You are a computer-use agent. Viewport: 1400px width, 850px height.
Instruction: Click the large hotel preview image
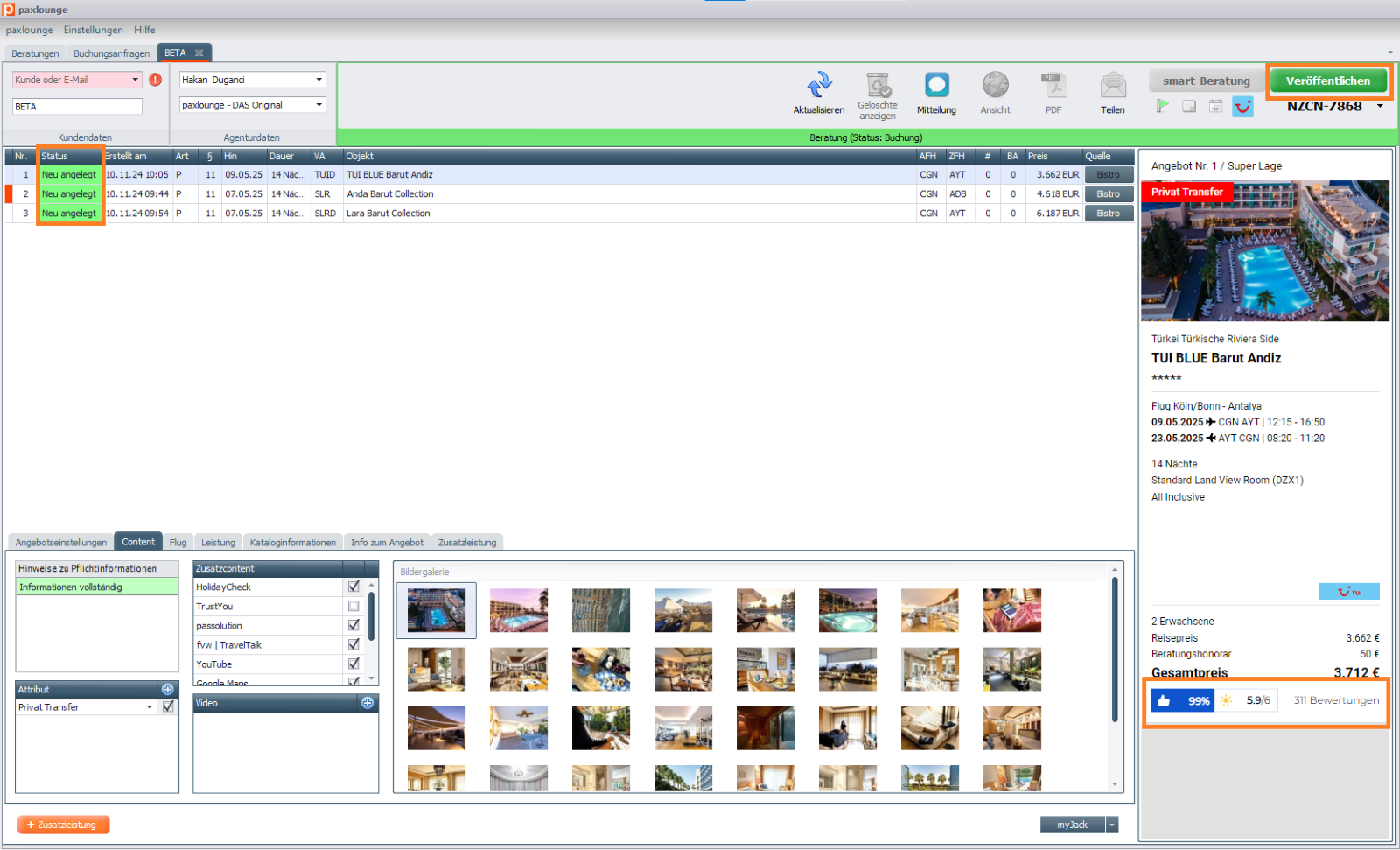[x=1264, y=251]
